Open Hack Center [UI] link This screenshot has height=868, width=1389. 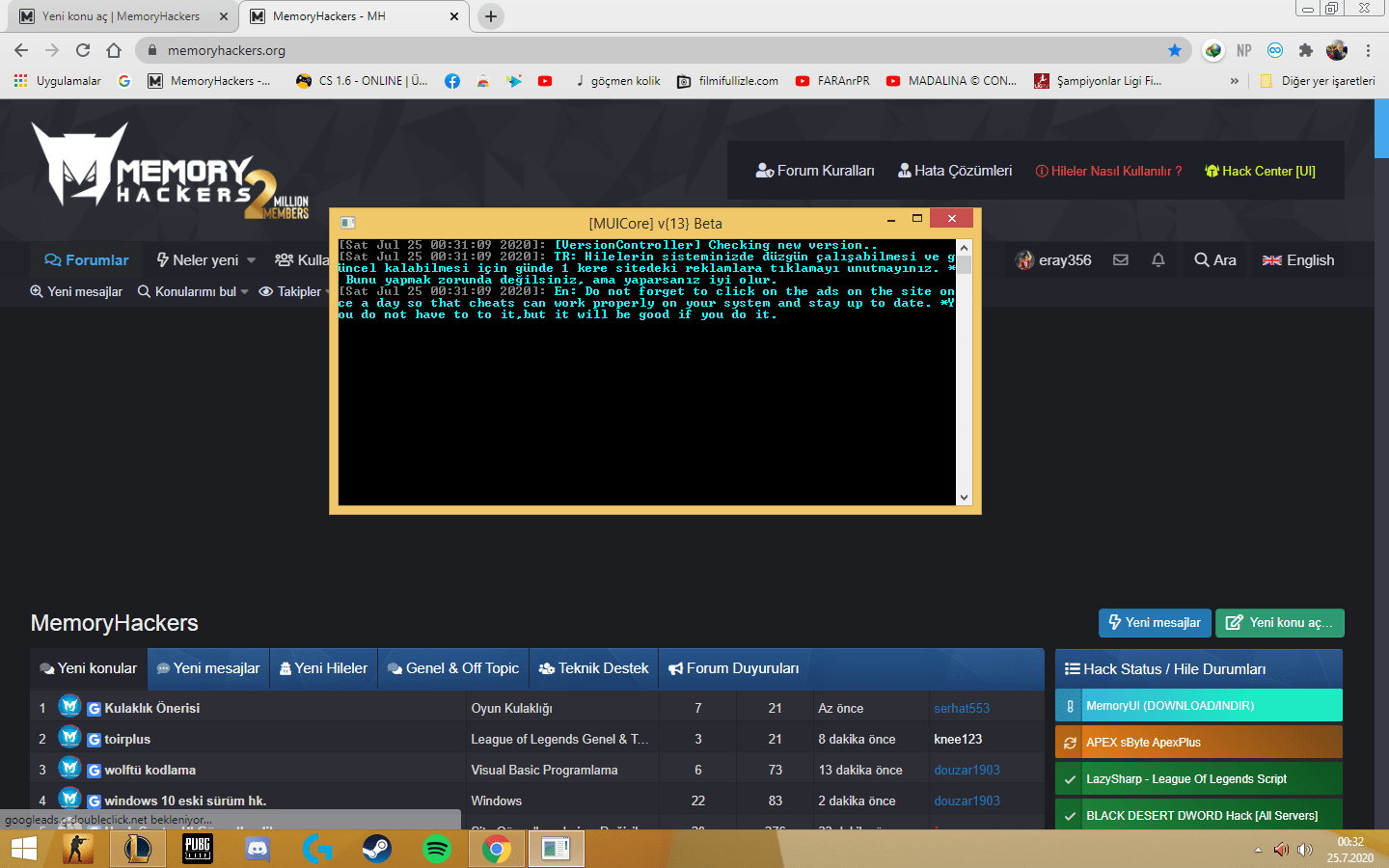coord(1260,171)
